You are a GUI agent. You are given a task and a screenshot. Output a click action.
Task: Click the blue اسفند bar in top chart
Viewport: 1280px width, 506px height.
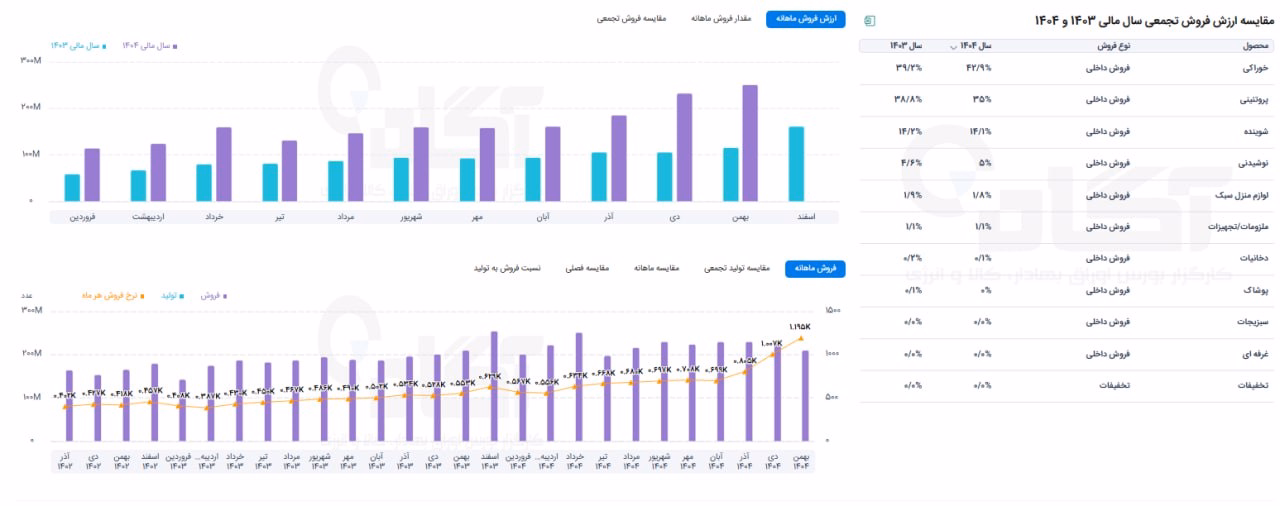[796, 164]
